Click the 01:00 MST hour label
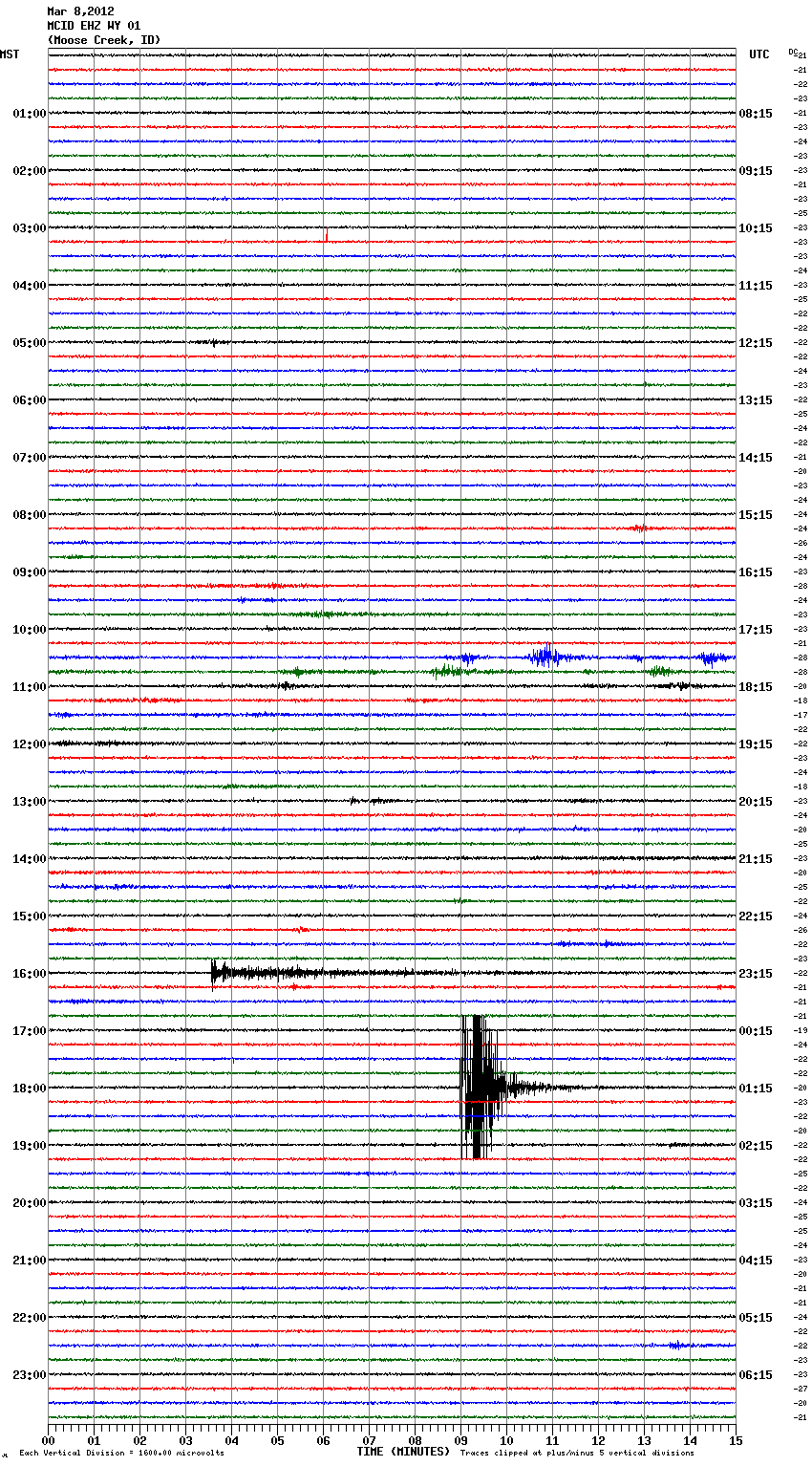 tap(30, 114)
